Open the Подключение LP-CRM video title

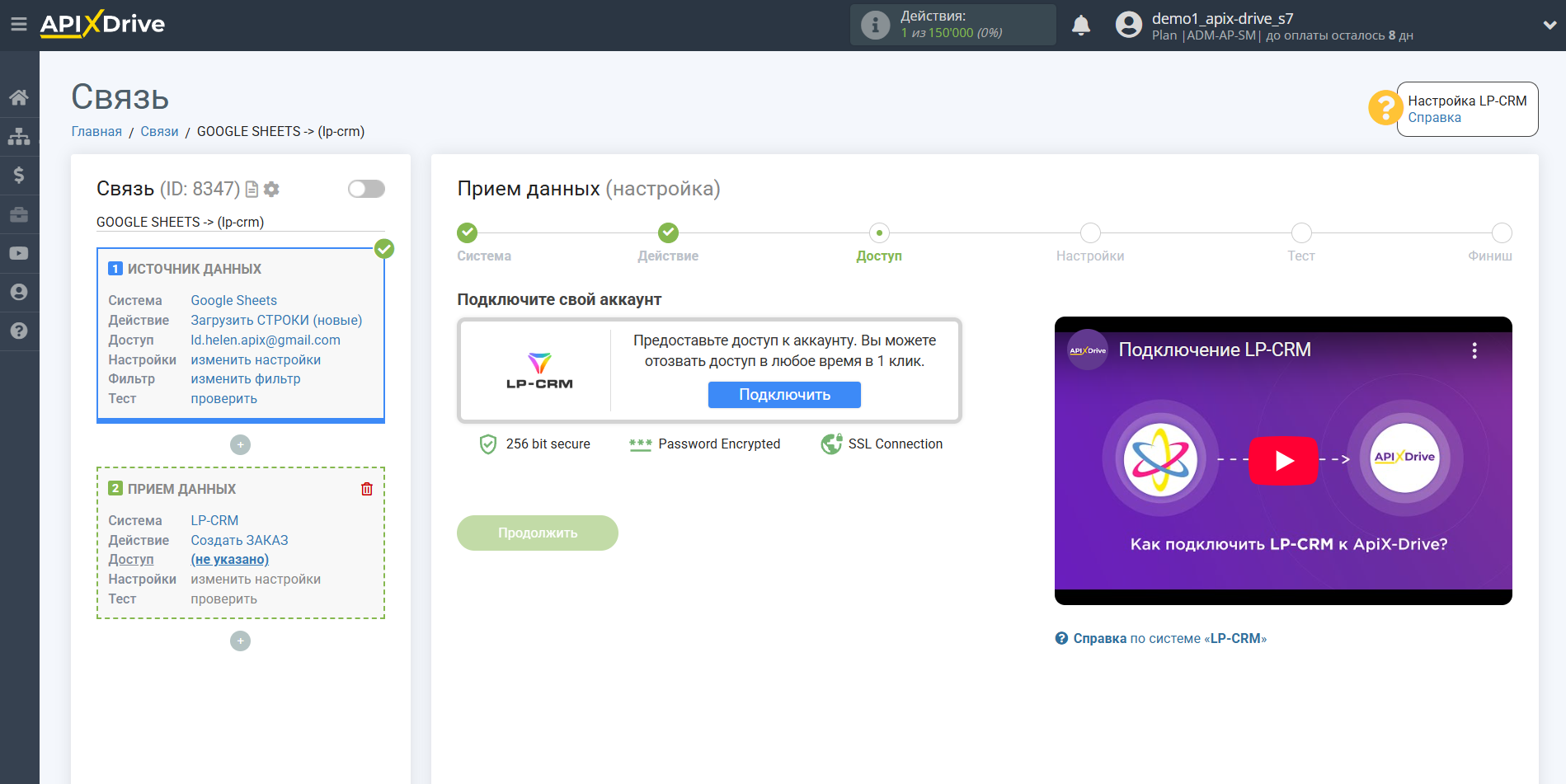pos(1215,350)
